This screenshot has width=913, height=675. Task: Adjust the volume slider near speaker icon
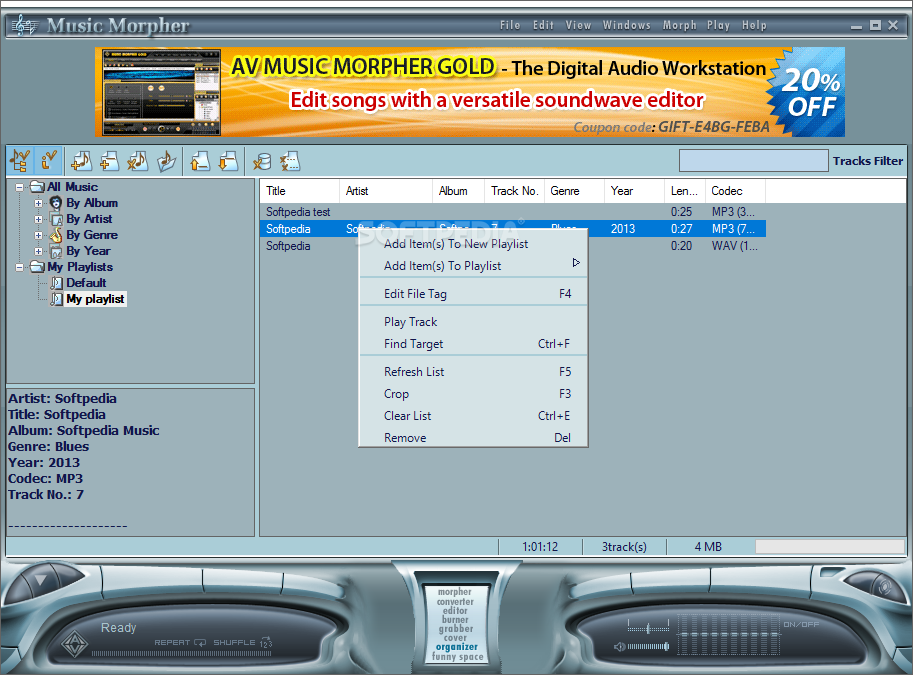tap(648, 646)
